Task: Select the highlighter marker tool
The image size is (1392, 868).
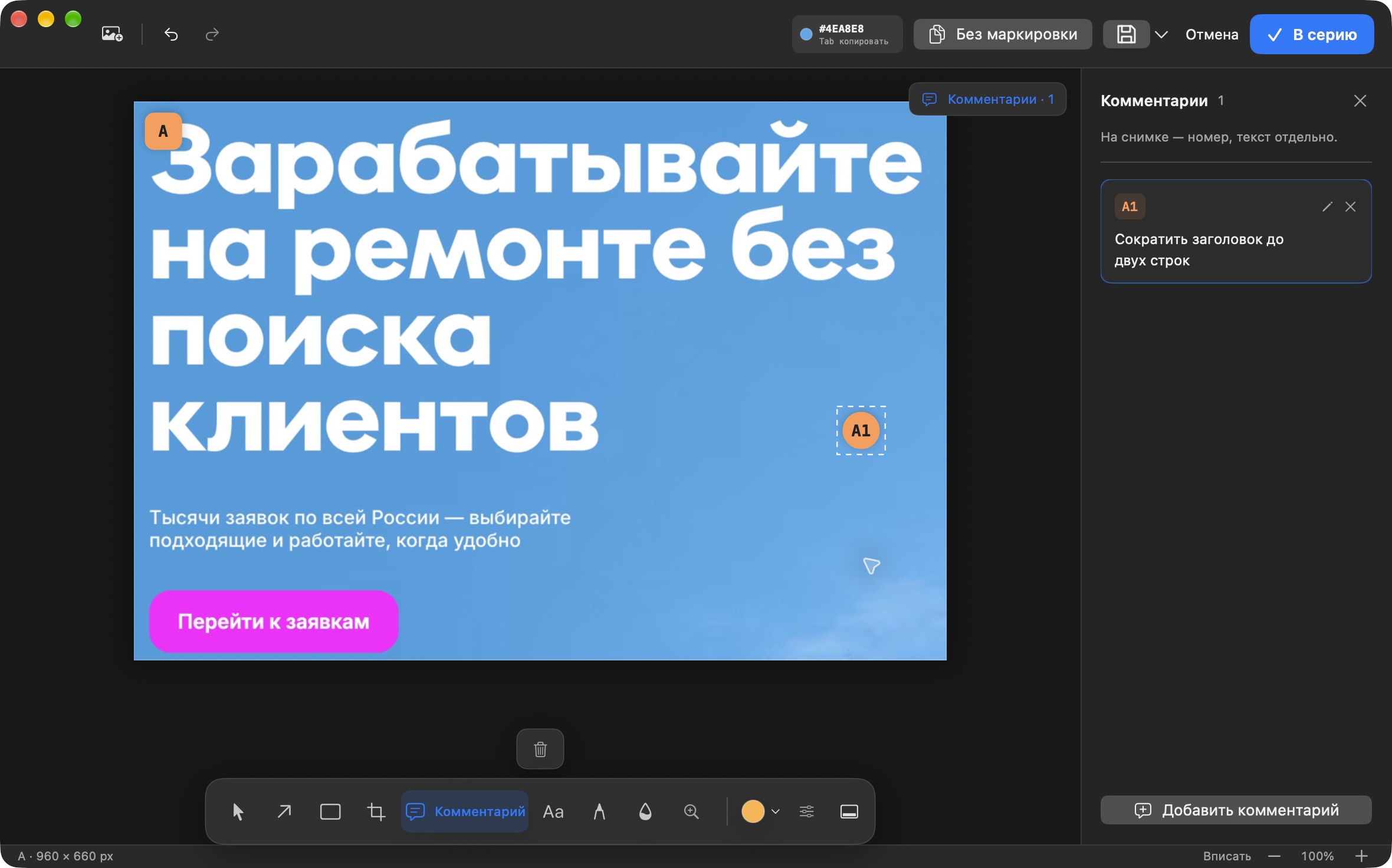Action: (x=599, y=811)
